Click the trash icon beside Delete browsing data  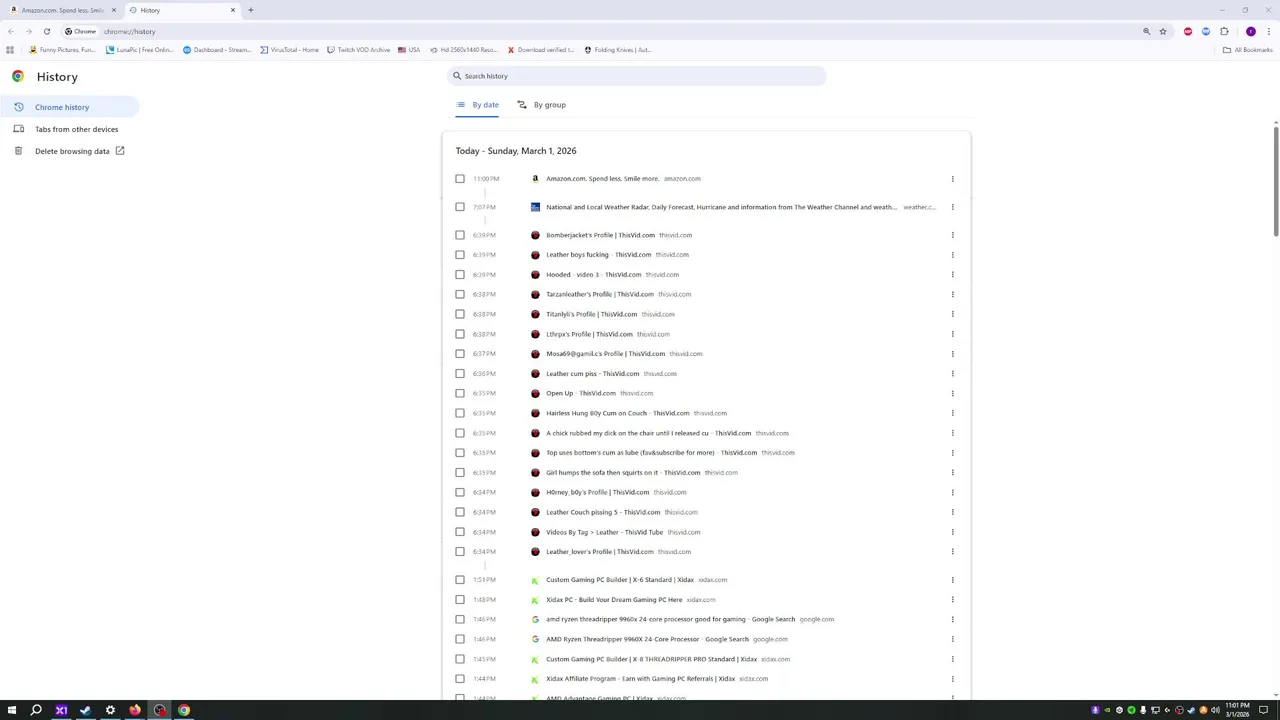[x=18, y=151]
